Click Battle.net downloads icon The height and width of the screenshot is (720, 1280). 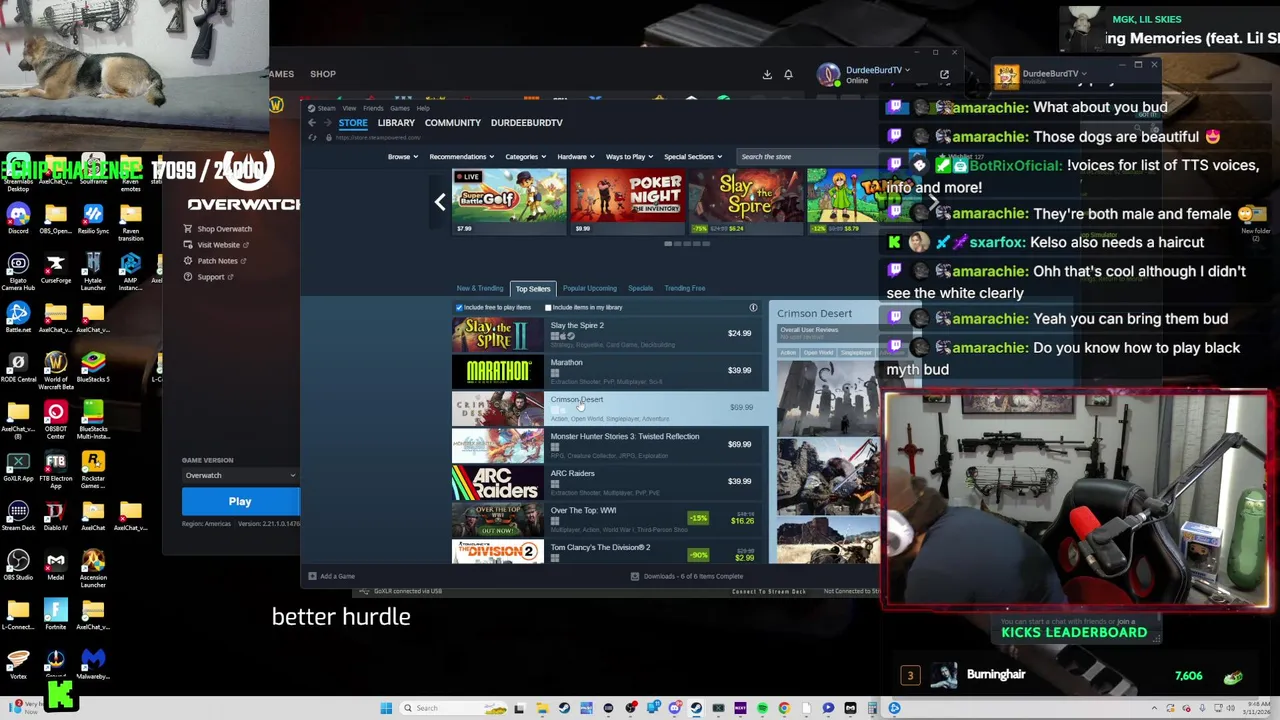tap(767, 74)
